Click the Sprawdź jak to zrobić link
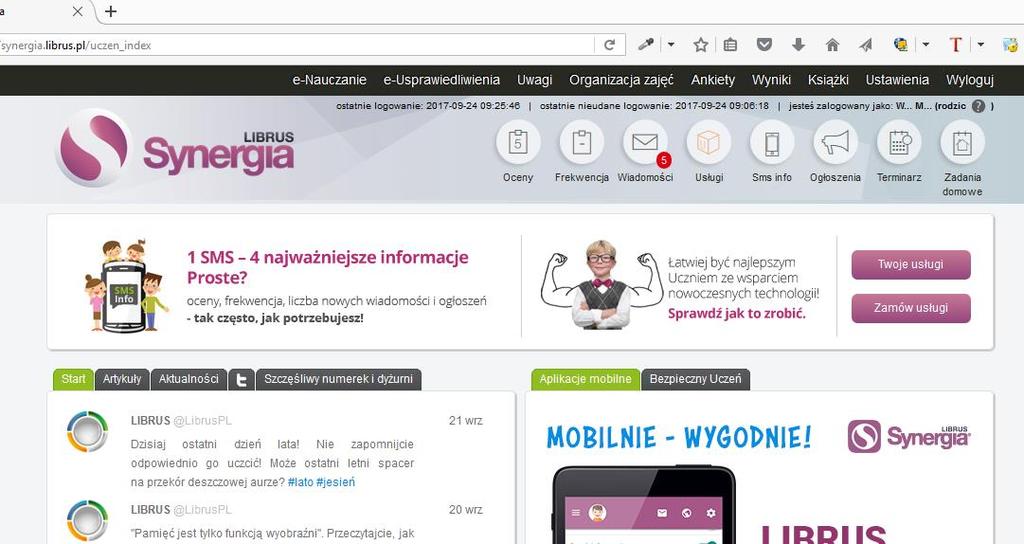 tap(737, 313)
